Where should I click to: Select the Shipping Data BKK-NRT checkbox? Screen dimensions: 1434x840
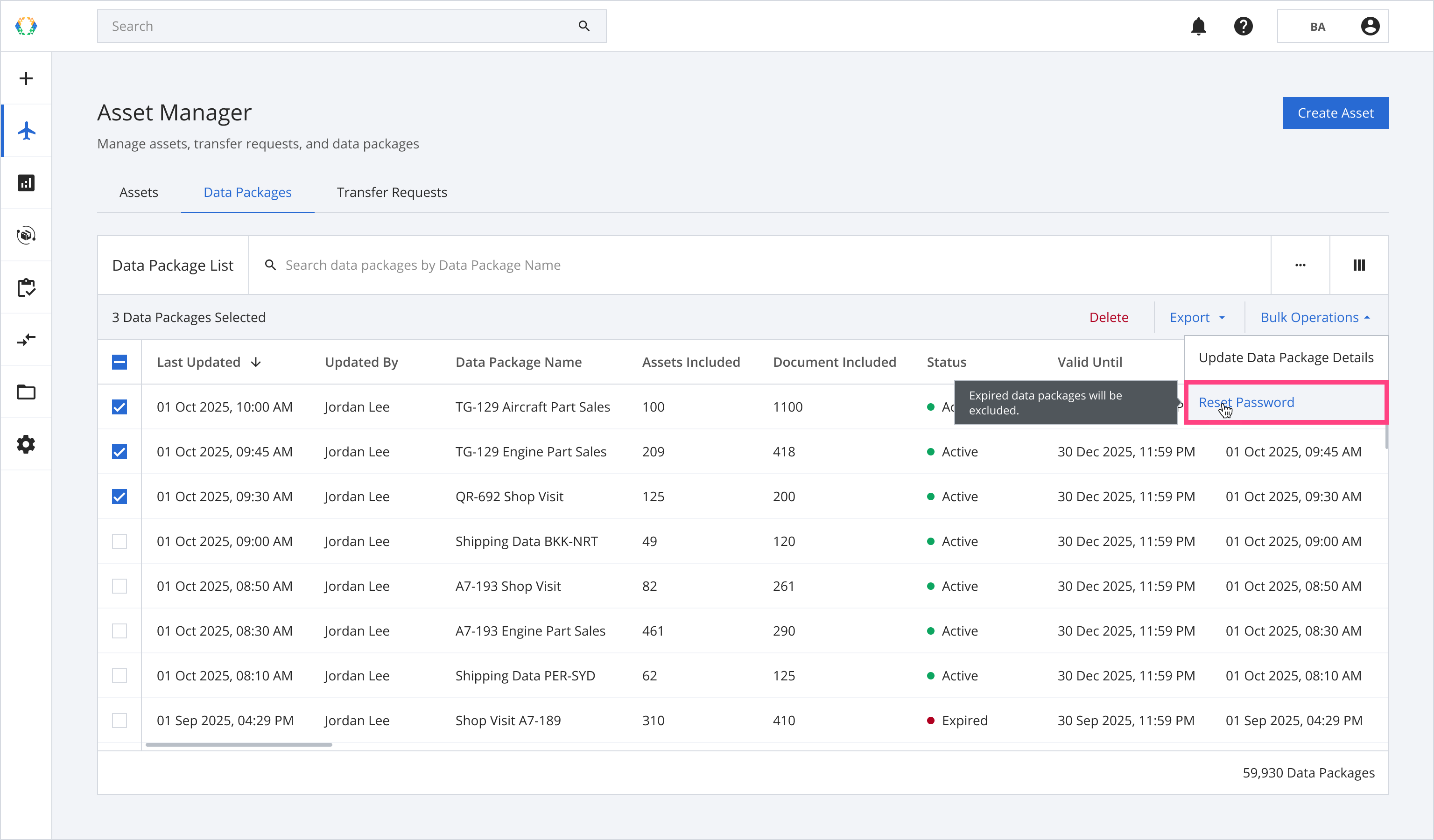click(119, 541)
